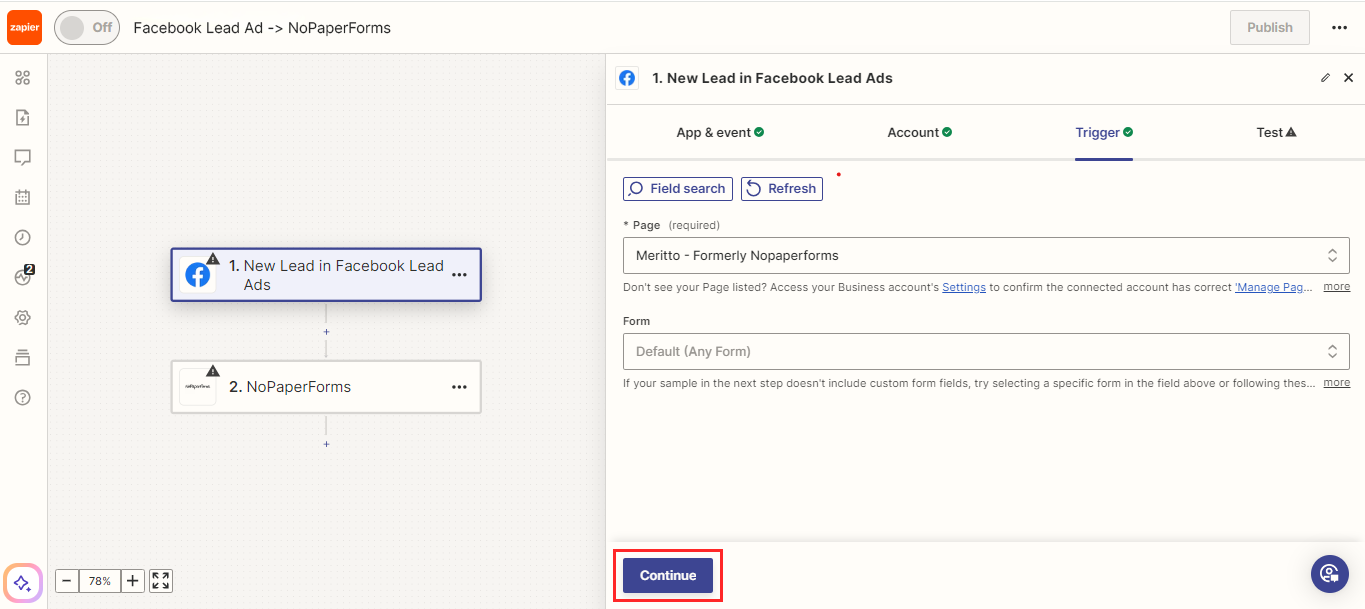This screenshot has width=1365, height=609.
Task: Expand Form help text with more link
Action: (1337, 383)
